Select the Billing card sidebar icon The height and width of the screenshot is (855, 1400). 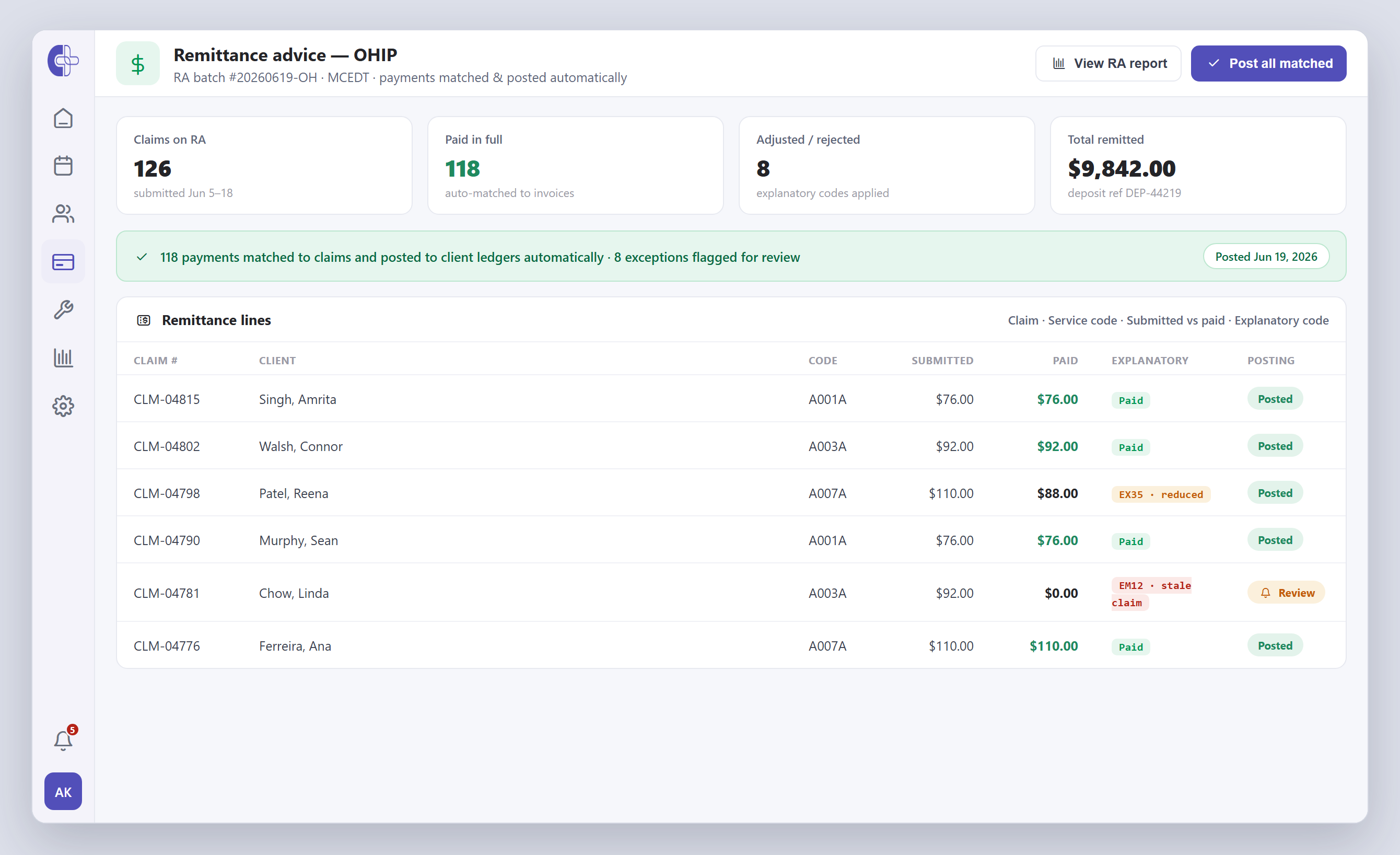pyautogui.click(x=63, y=262)
